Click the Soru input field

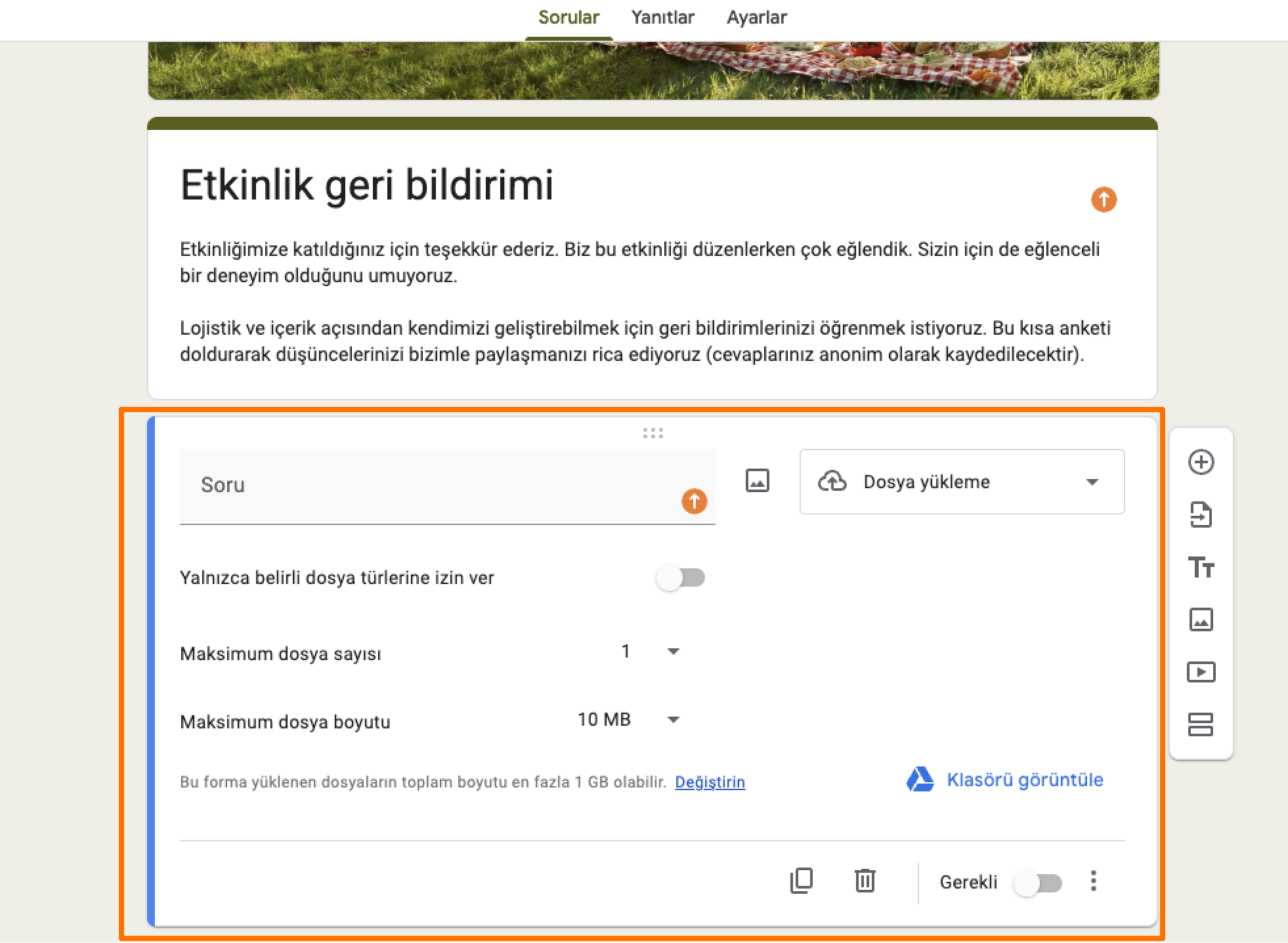tap(447, 486)
